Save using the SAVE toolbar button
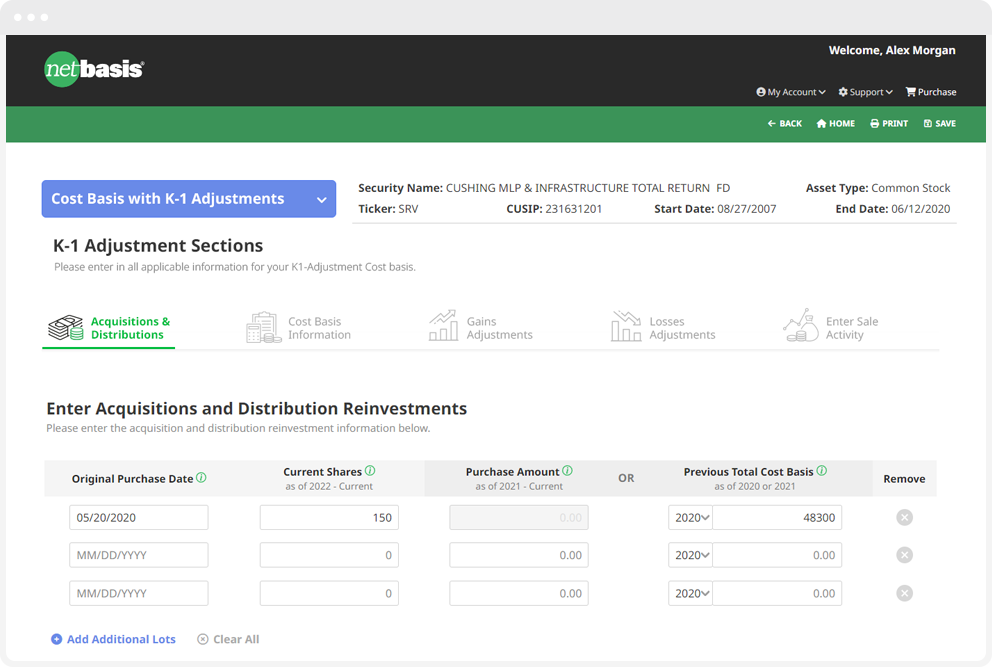 pos(939,123)
